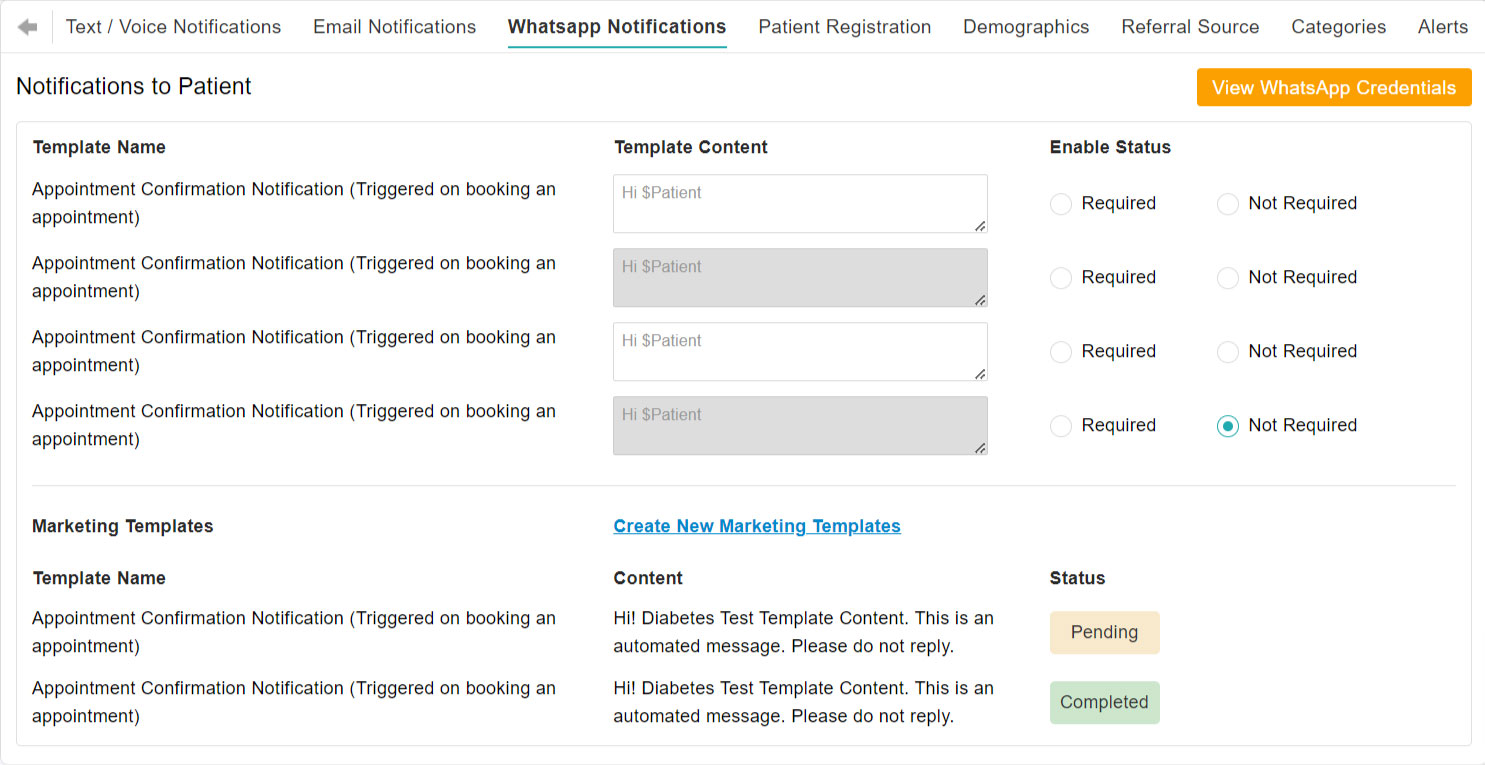Image resolution: width=1485 pixels, height=765 pixels.
Task: Enable Required for the first appointment template
Action: 1061,204
